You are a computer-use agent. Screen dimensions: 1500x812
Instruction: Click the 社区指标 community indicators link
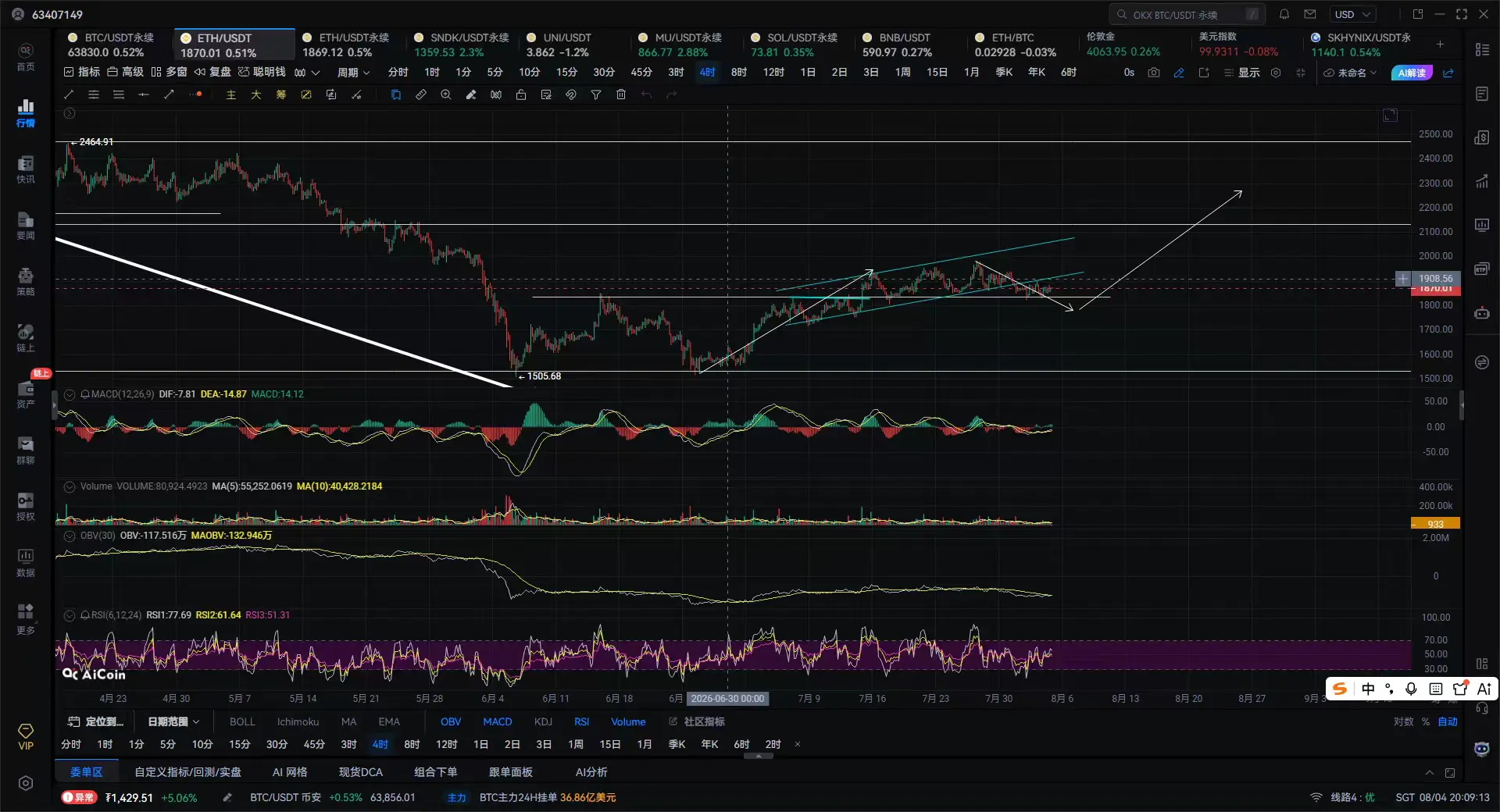point(698,721)
